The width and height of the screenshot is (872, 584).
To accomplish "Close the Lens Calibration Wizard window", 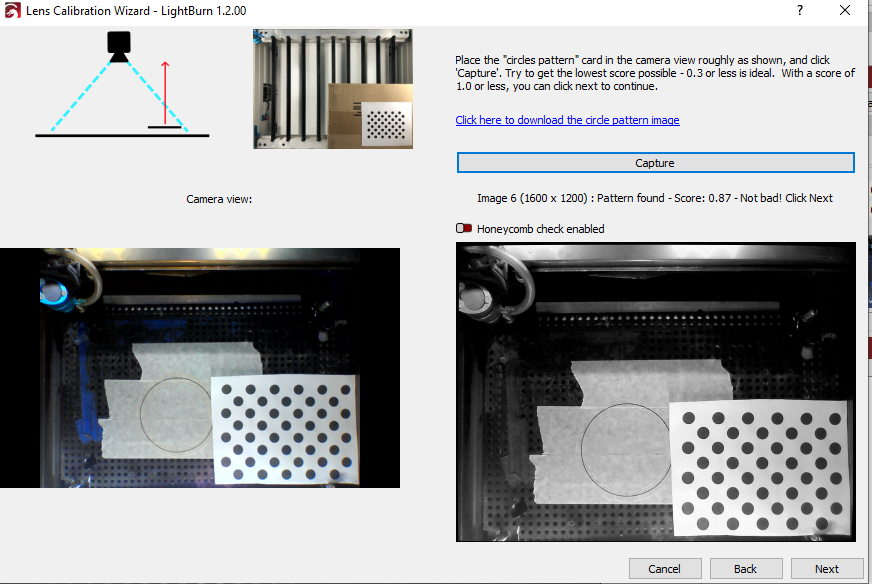I will [x=845, y=10].
